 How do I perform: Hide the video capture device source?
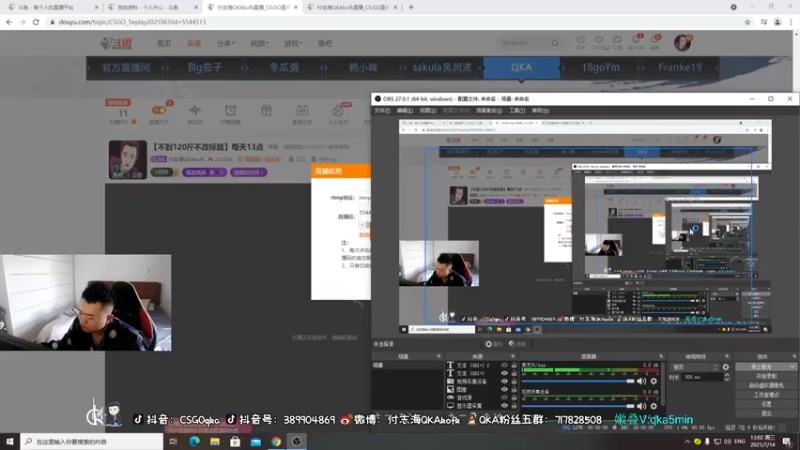(504, 381)
